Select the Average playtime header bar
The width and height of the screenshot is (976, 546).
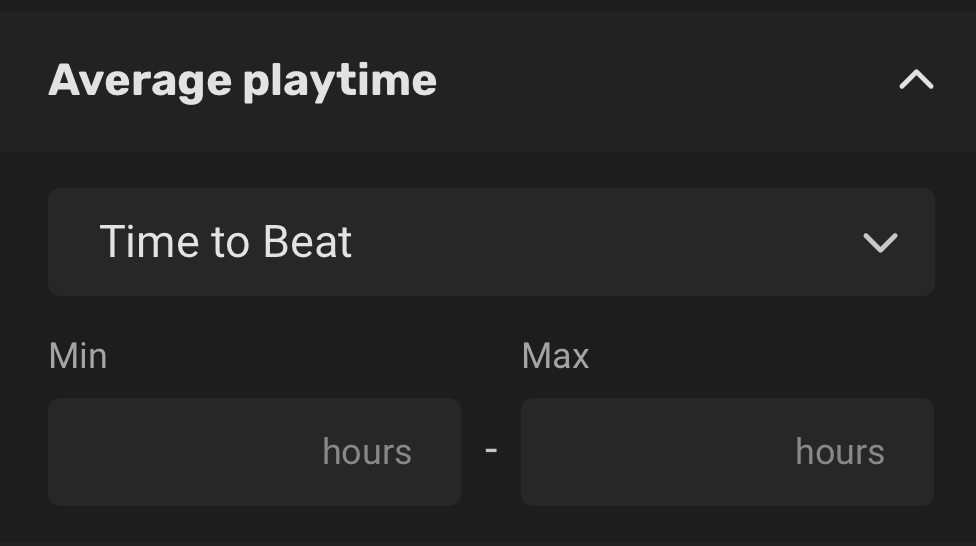point(600,80)
